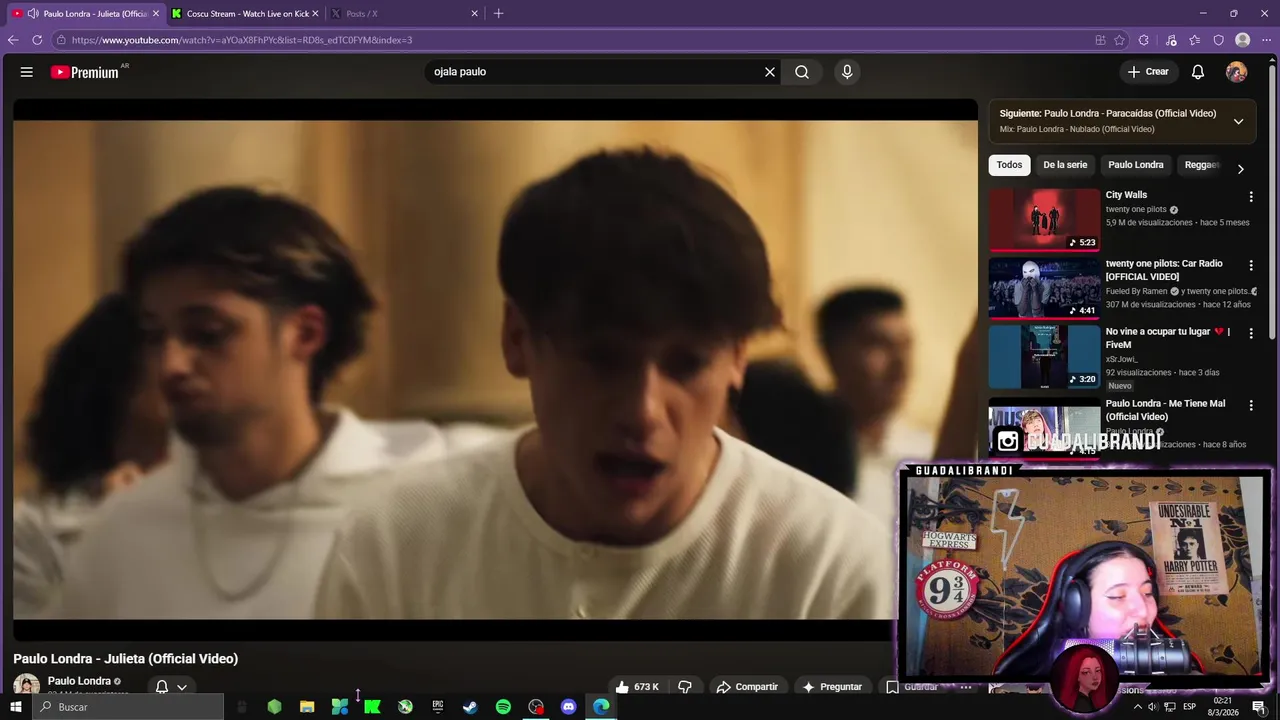
Task: Open the City Walls video thumbnail
Action: point(1044,219)
